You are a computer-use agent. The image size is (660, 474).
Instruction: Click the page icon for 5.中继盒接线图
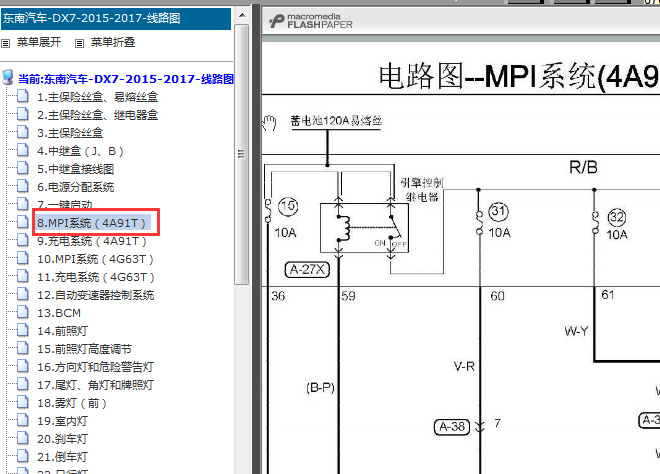point(23,168)
